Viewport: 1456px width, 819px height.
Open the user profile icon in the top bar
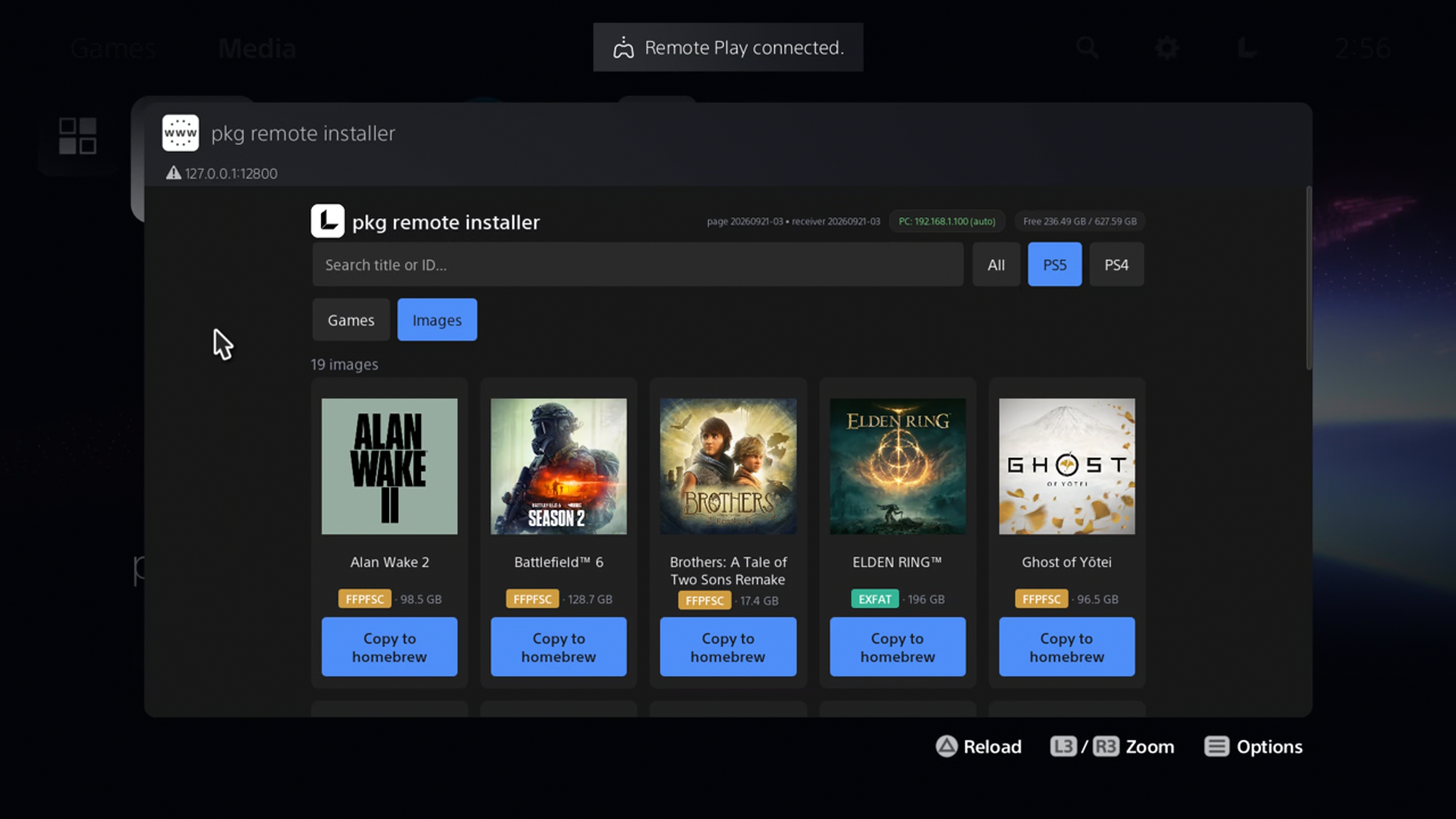[1247, 48]
